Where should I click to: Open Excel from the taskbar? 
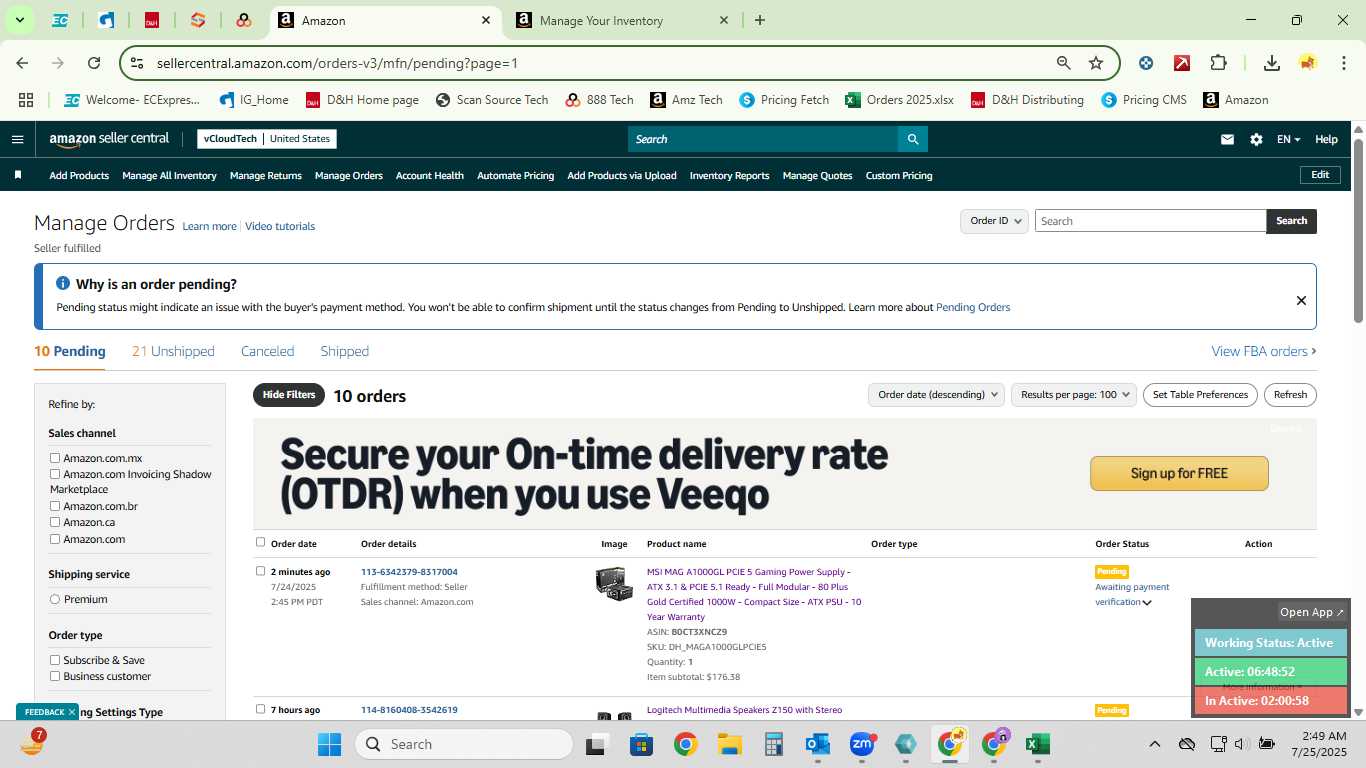[x=1038, y=744]
